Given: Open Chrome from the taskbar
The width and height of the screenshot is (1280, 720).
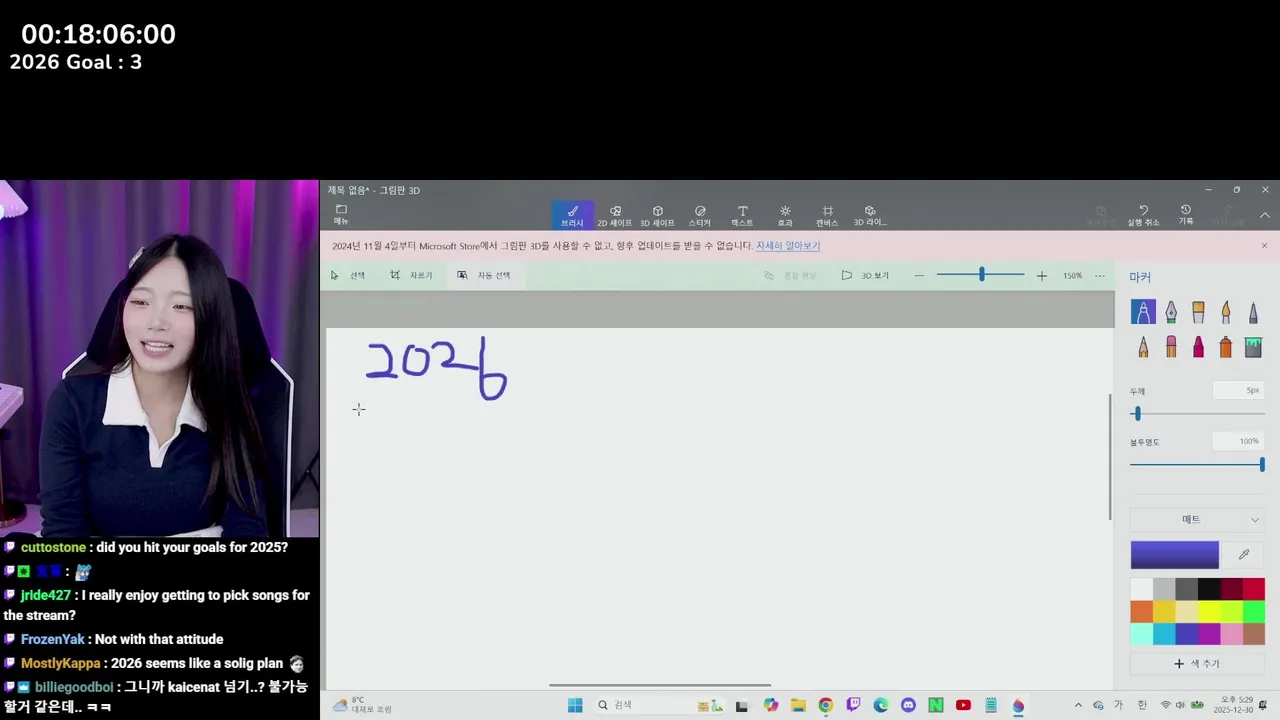Looking at the screenshot, I should [825, 705].
